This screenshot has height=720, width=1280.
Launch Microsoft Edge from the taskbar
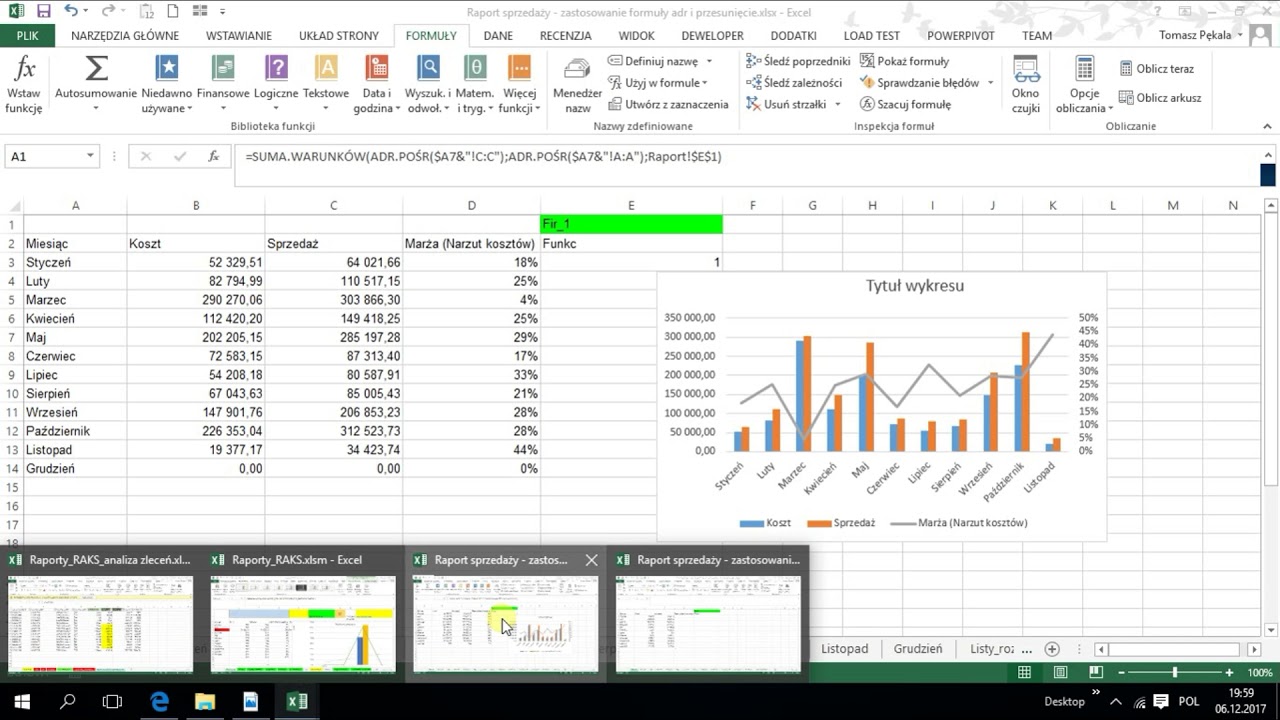tap(159, 702)
